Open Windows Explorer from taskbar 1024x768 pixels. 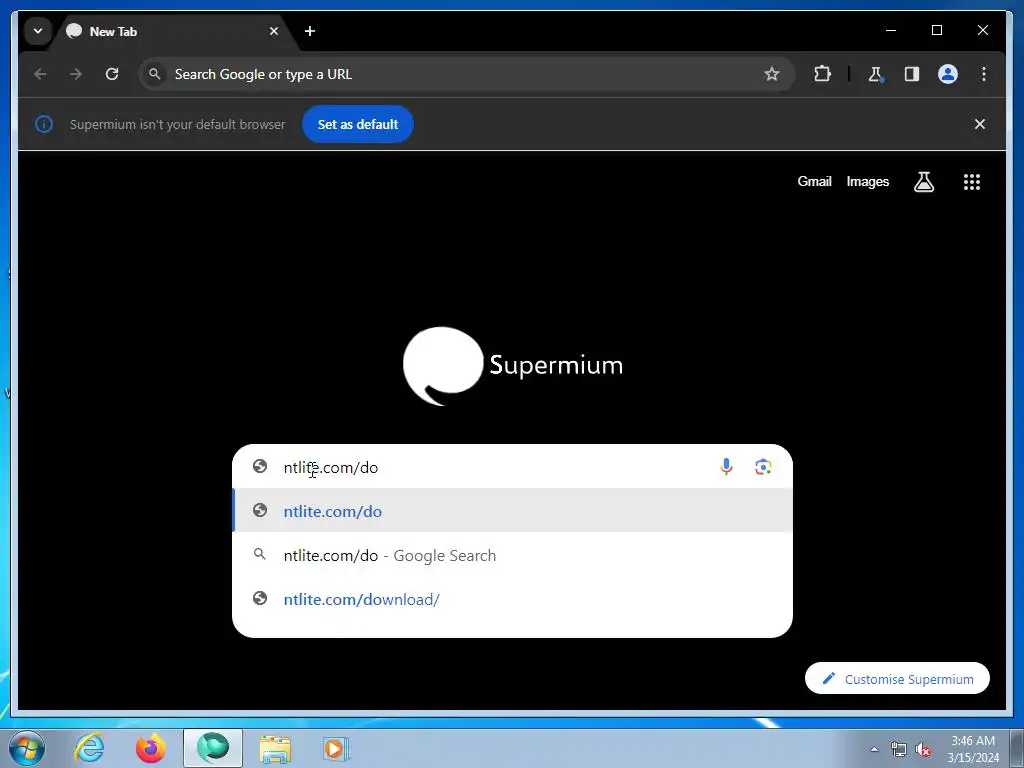point(275,748)
